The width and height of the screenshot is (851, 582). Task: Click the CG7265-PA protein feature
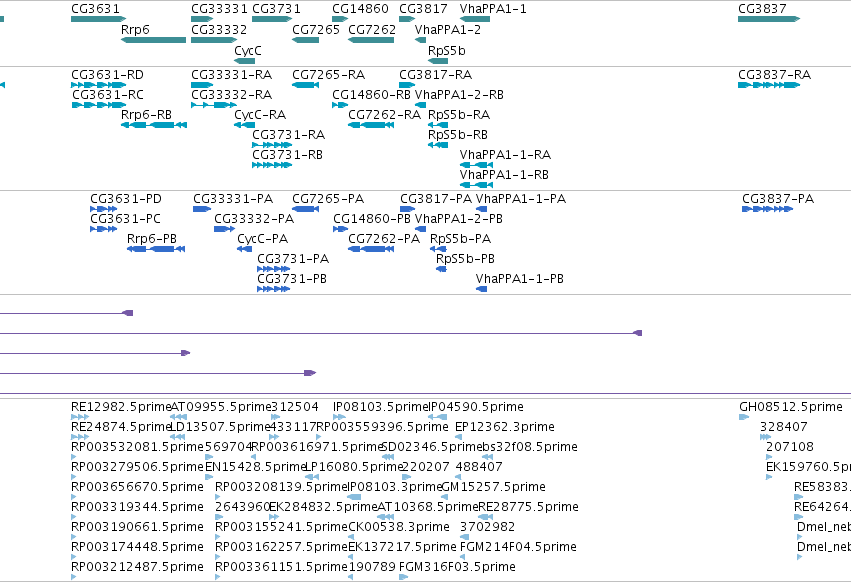coord(306,209)
